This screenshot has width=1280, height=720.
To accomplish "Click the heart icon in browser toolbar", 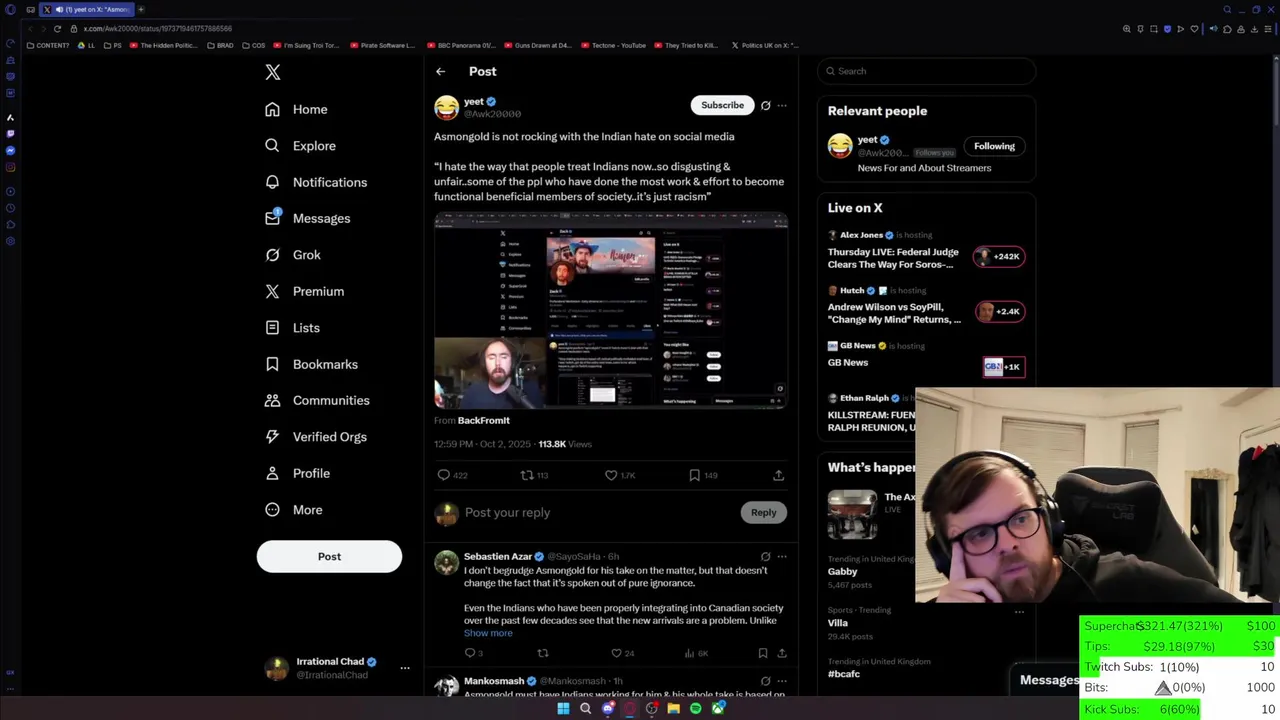I will 1194,29.
